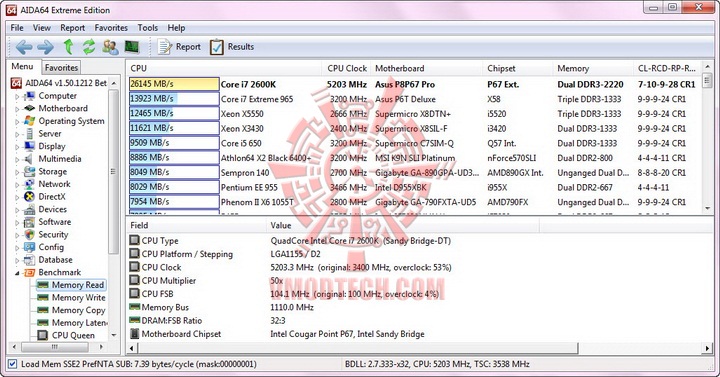Open the Report menu
The image size is (720, 377).
(x=73, y=28)
